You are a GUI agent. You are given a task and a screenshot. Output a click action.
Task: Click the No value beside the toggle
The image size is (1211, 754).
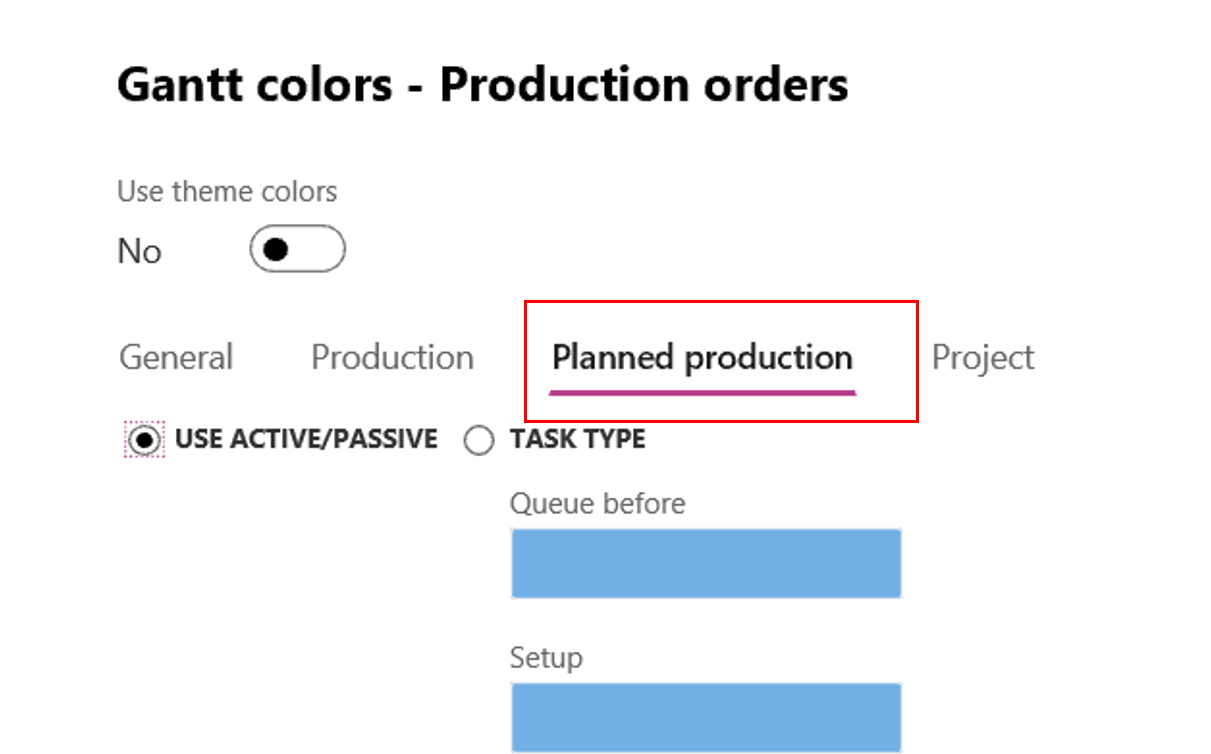pyautogui.click(x=140, y=250)
